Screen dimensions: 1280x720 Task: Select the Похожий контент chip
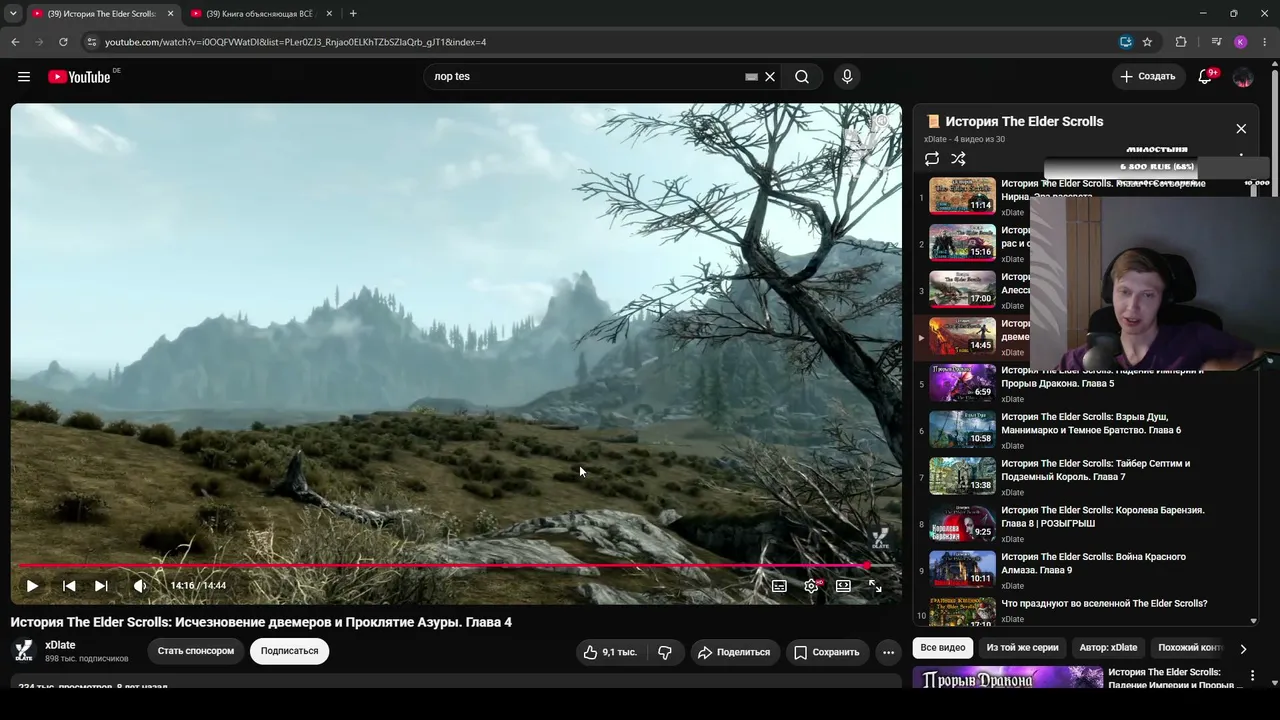(x=1190, y=648)
